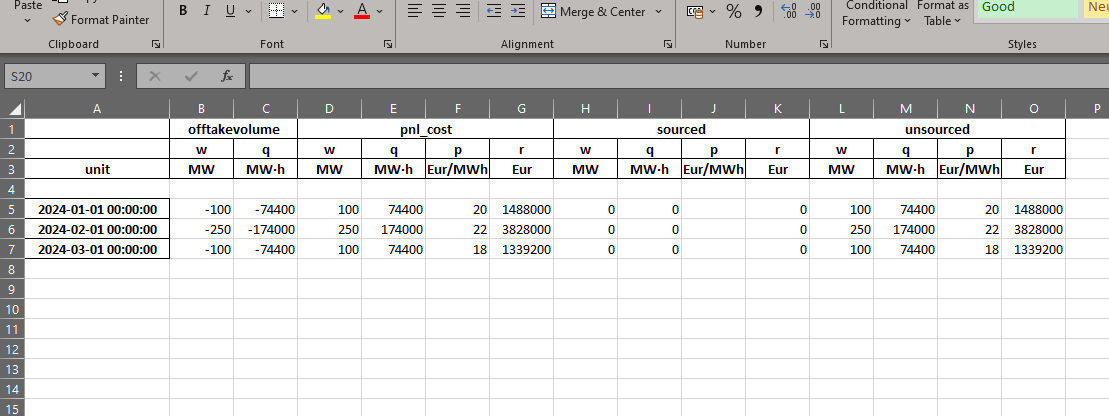Open accounting format dropdown arrow

pyautogui.click(x=712, y=11)
